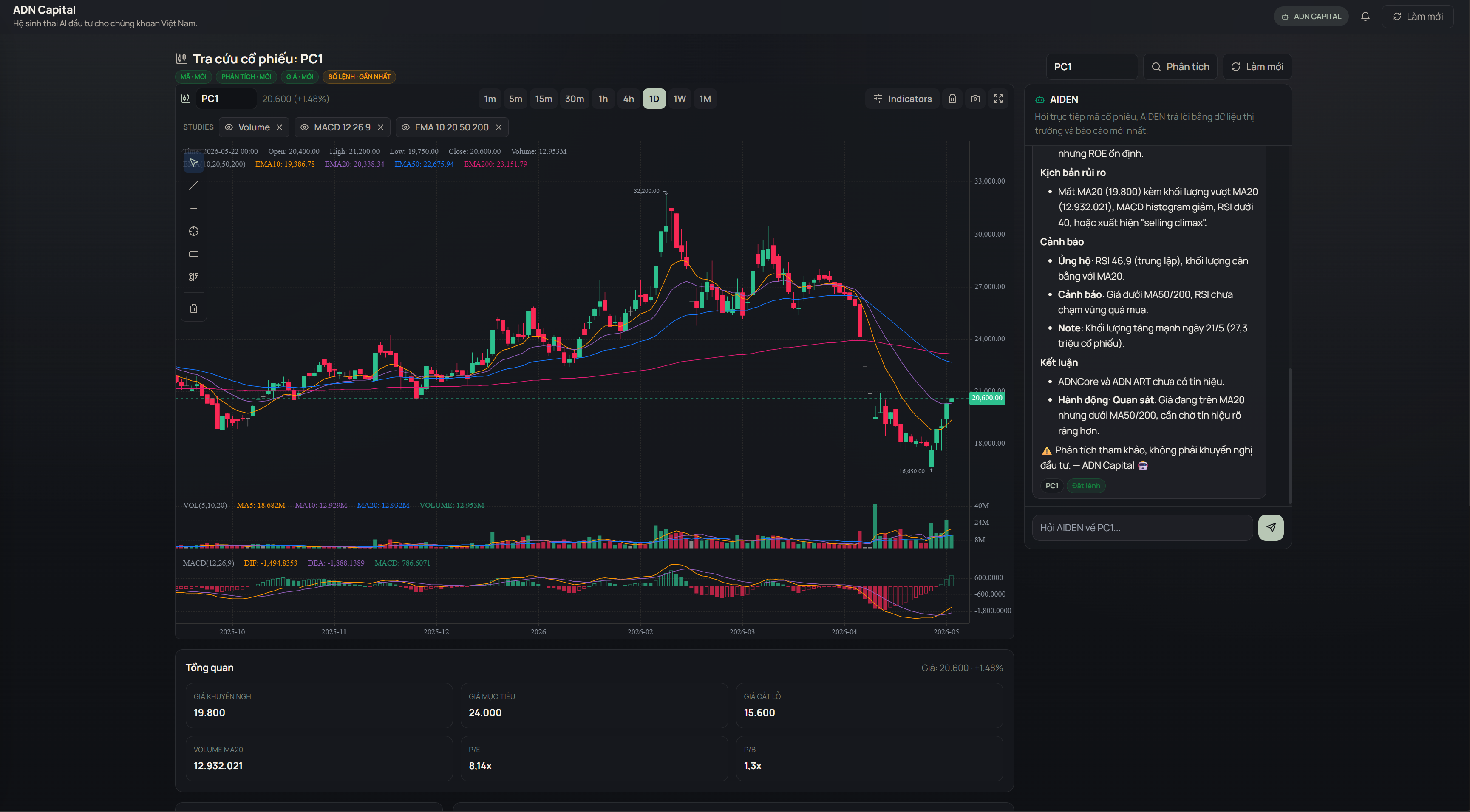The height and width of the screenshot is (812, 1470).
Task: Switch to 1M monthly timeframe
Action: click(705, 99)
